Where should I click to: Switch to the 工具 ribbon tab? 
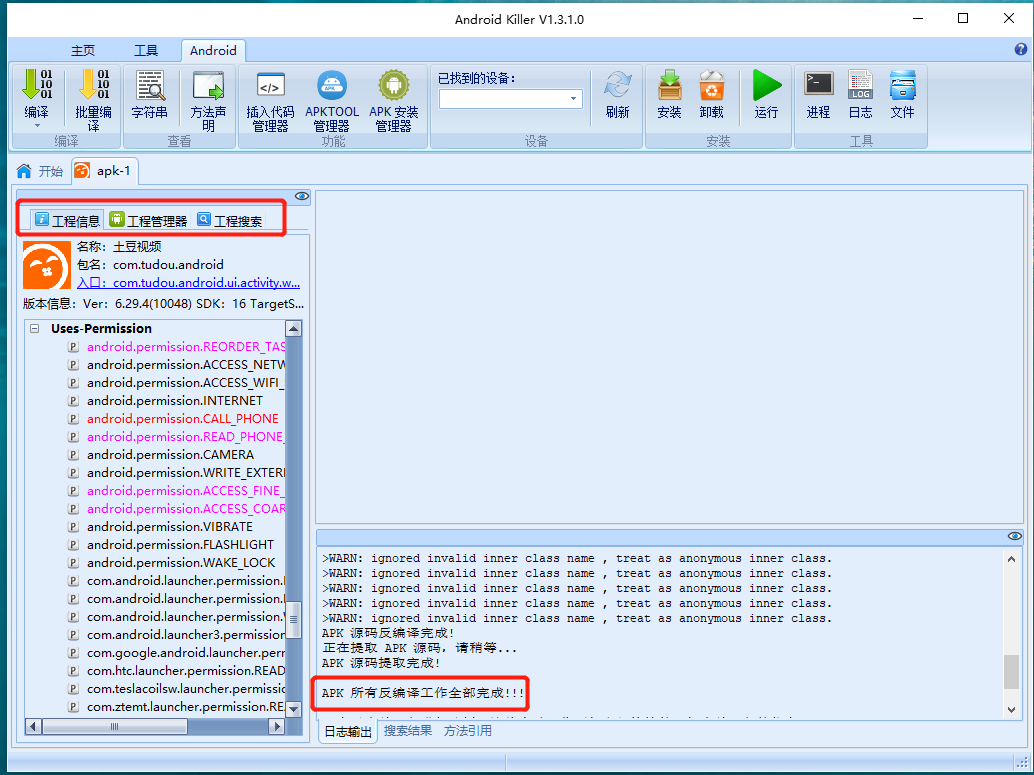tap(146, 51)
